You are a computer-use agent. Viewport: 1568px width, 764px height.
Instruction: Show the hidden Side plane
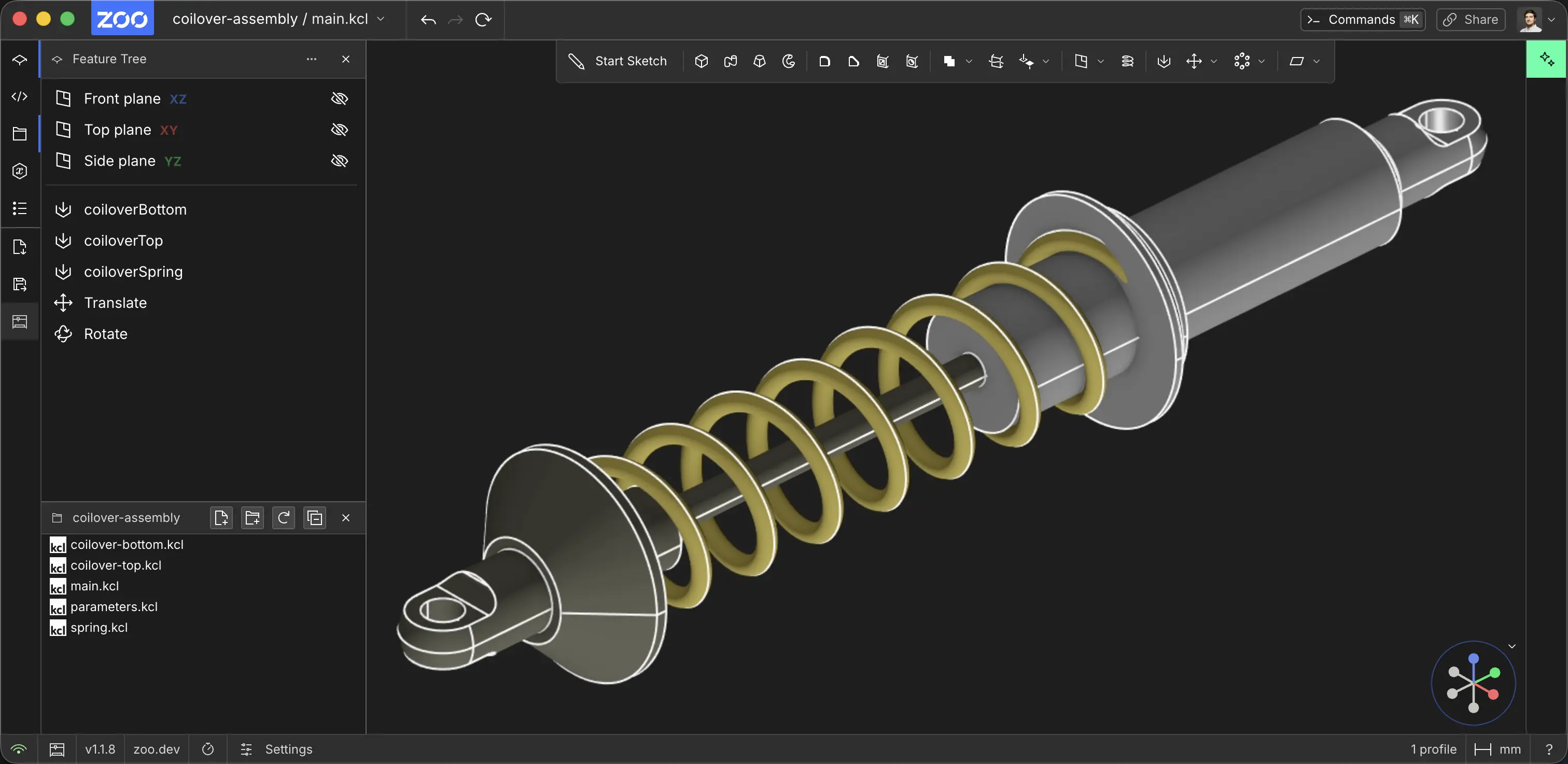coord(339,161)
